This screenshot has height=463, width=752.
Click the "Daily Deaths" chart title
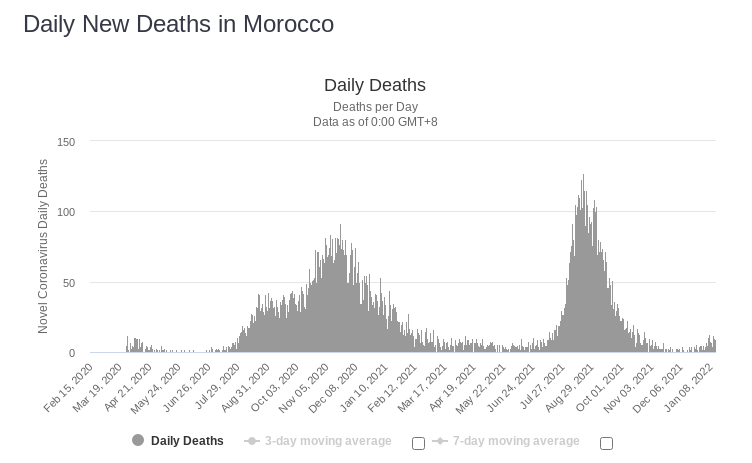tap(375, 85)
